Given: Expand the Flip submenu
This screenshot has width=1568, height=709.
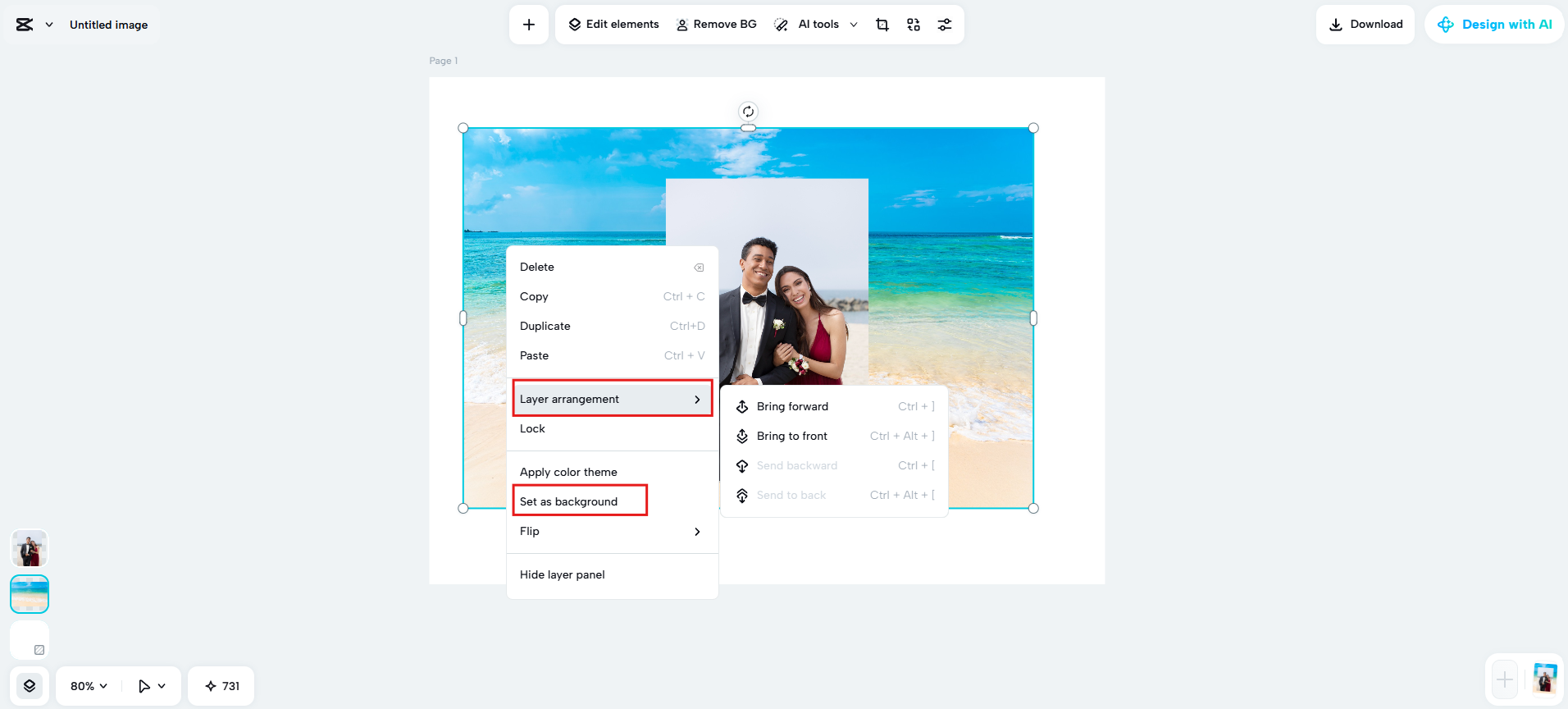Looking at the screenshot, I should pos(613,531).
